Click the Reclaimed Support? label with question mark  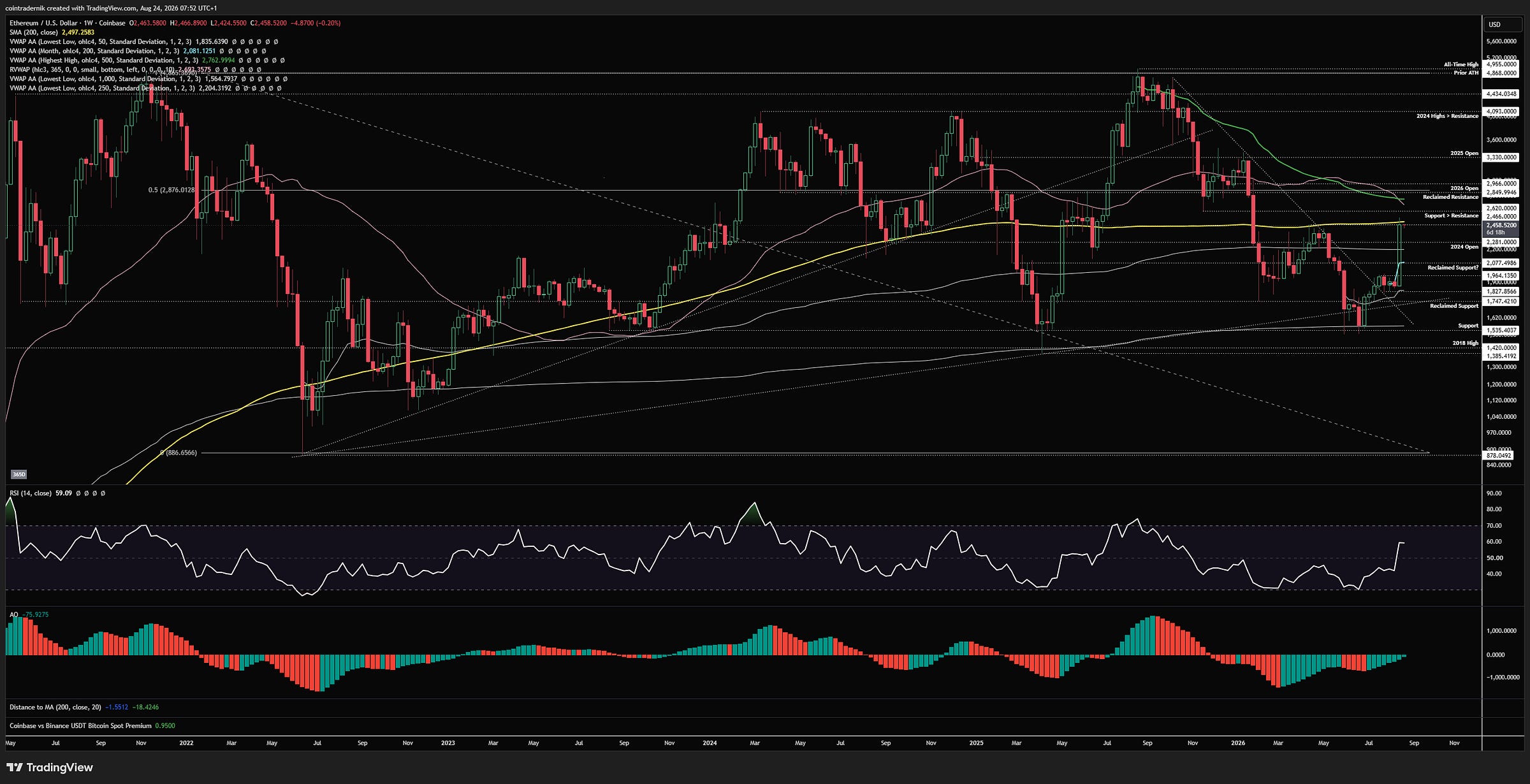tap(1453, 268)
